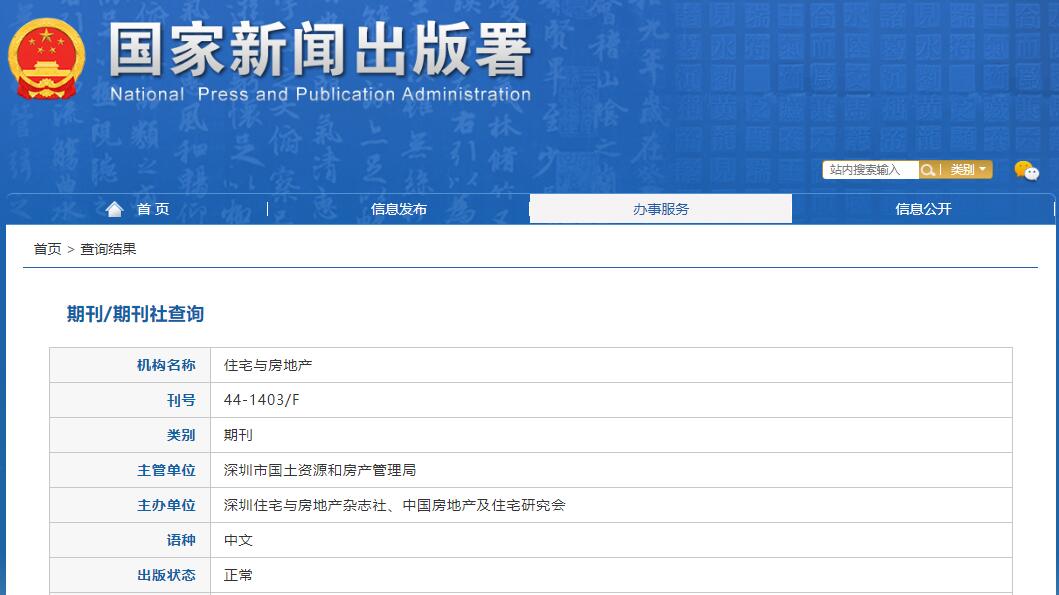Click the search magnifier icon
The image size is (1059, 595).
(x=928, y=170)
